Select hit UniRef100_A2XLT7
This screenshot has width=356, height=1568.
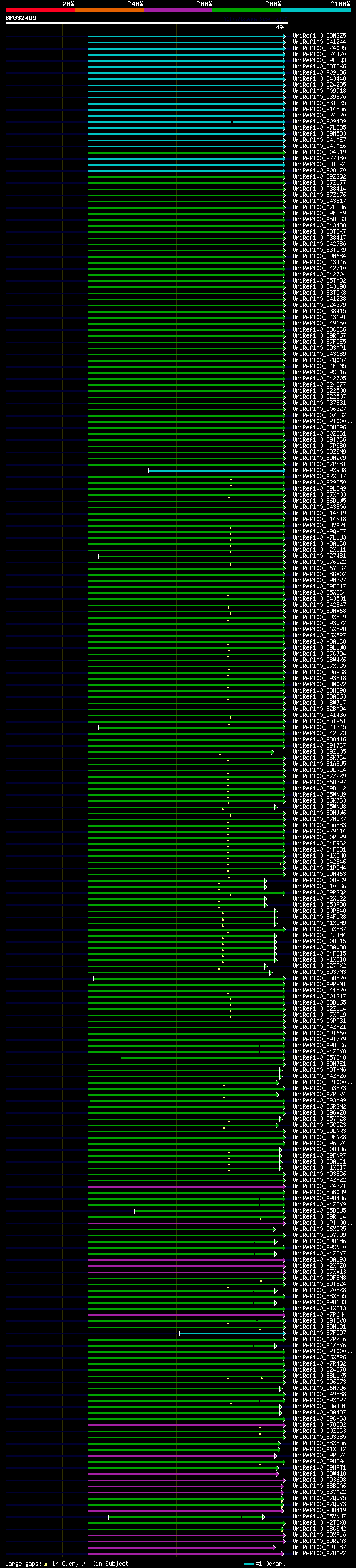coord(319,477)
